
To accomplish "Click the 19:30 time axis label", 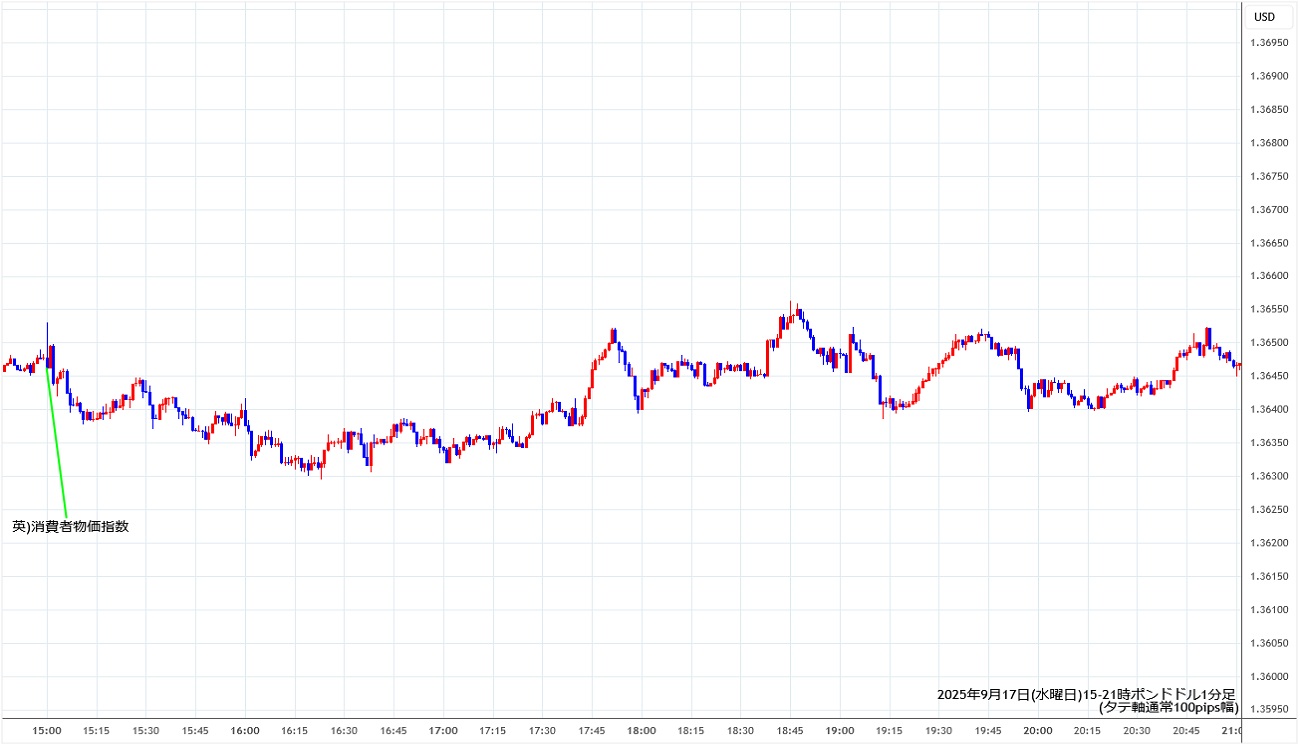I will tap(938, 731).
